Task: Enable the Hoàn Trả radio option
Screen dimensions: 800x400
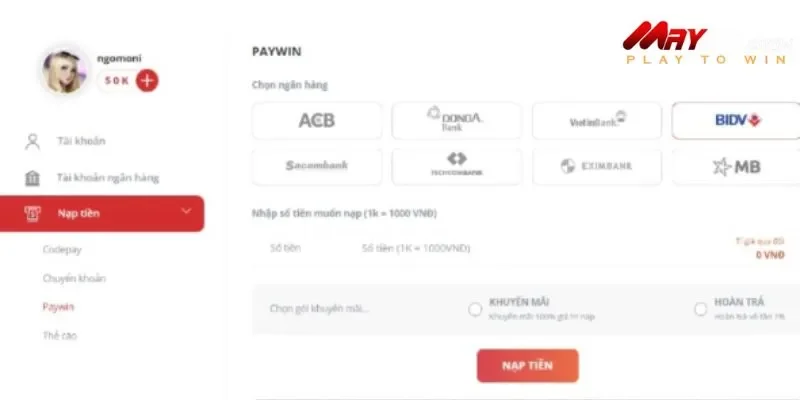Action: click(700, 309)
